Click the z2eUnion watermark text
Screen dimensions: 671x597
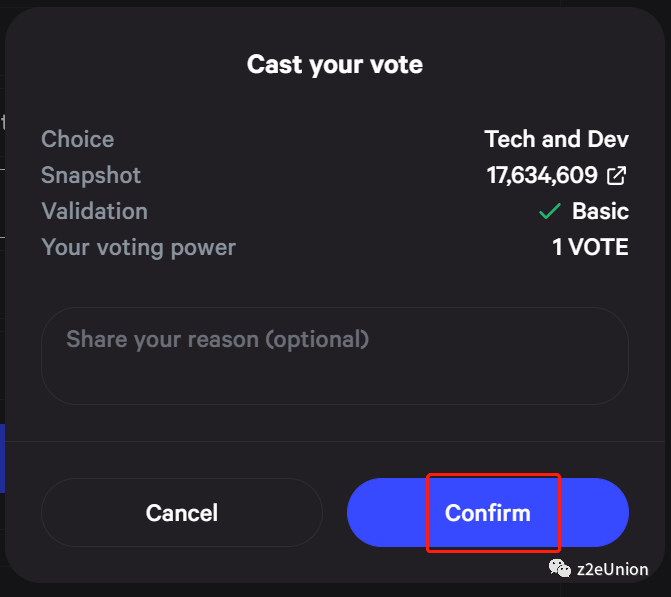pyautogui.click(x=612, y=569)
